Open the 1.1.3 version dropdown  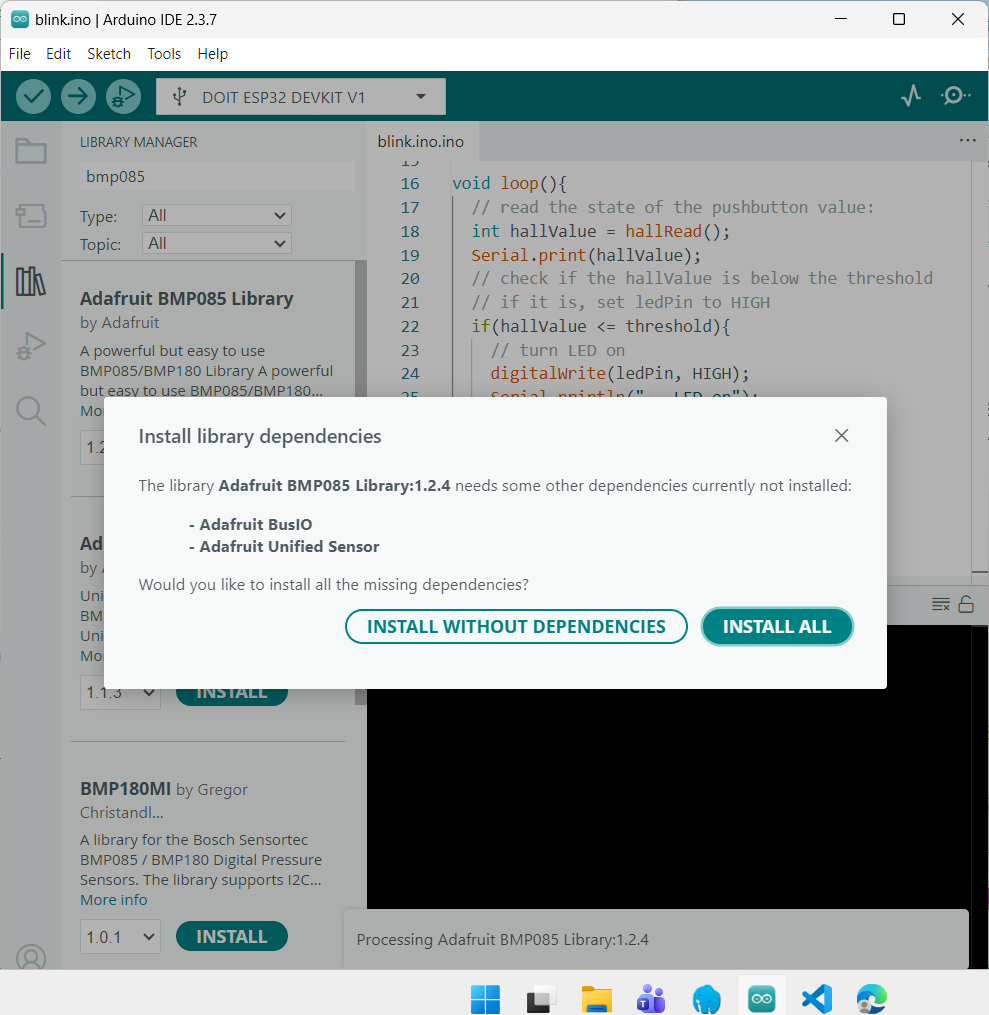[120, 693]
